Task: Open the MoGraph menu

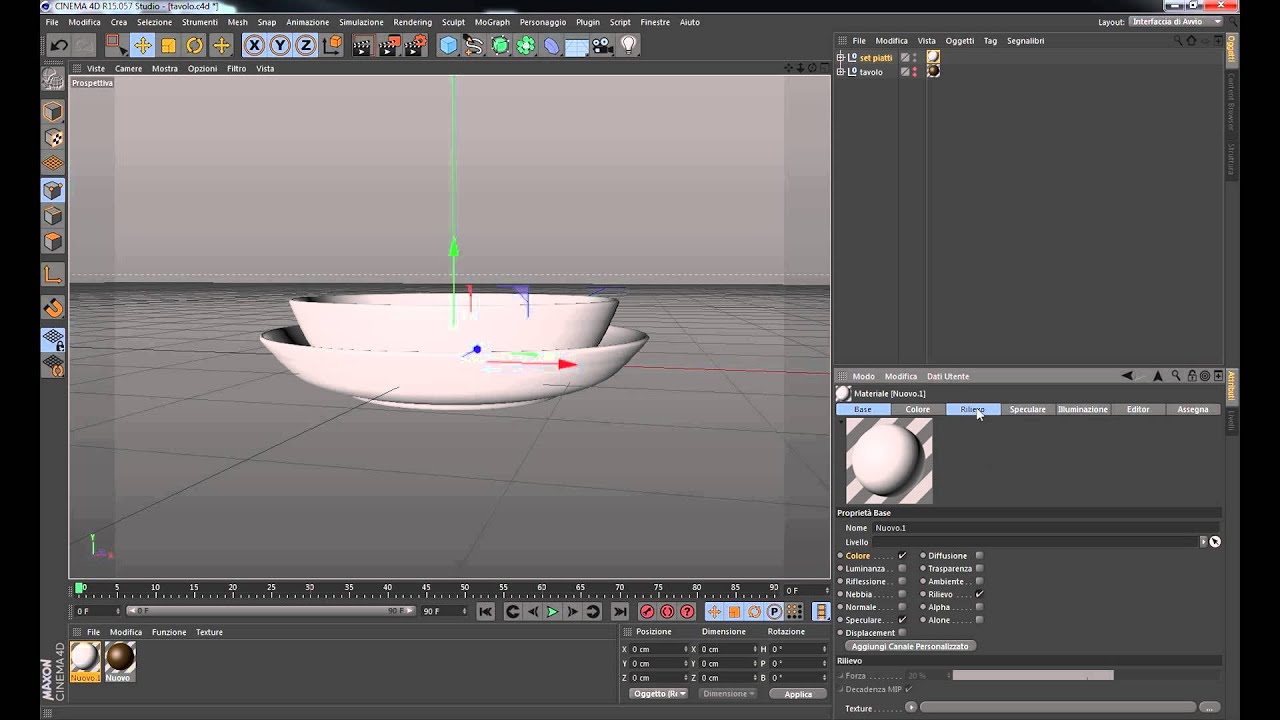Action: click(x=492, y=22)
